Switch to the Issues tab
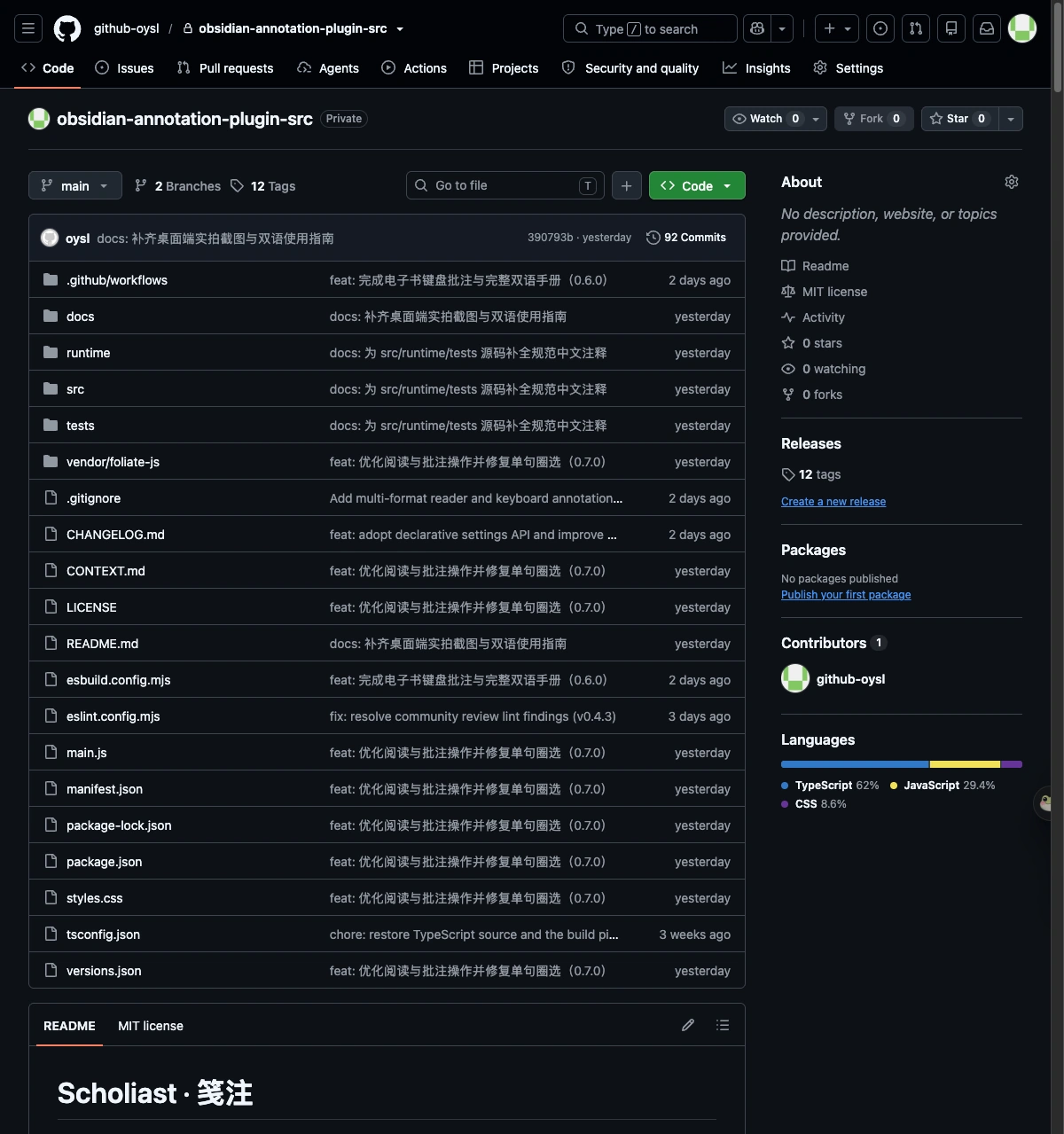 click(x=124, y=67)
